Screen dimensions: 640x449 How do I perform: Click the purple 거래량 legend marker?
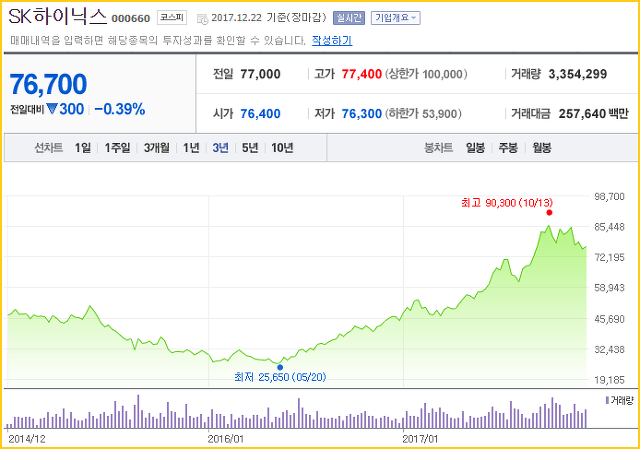607,400
